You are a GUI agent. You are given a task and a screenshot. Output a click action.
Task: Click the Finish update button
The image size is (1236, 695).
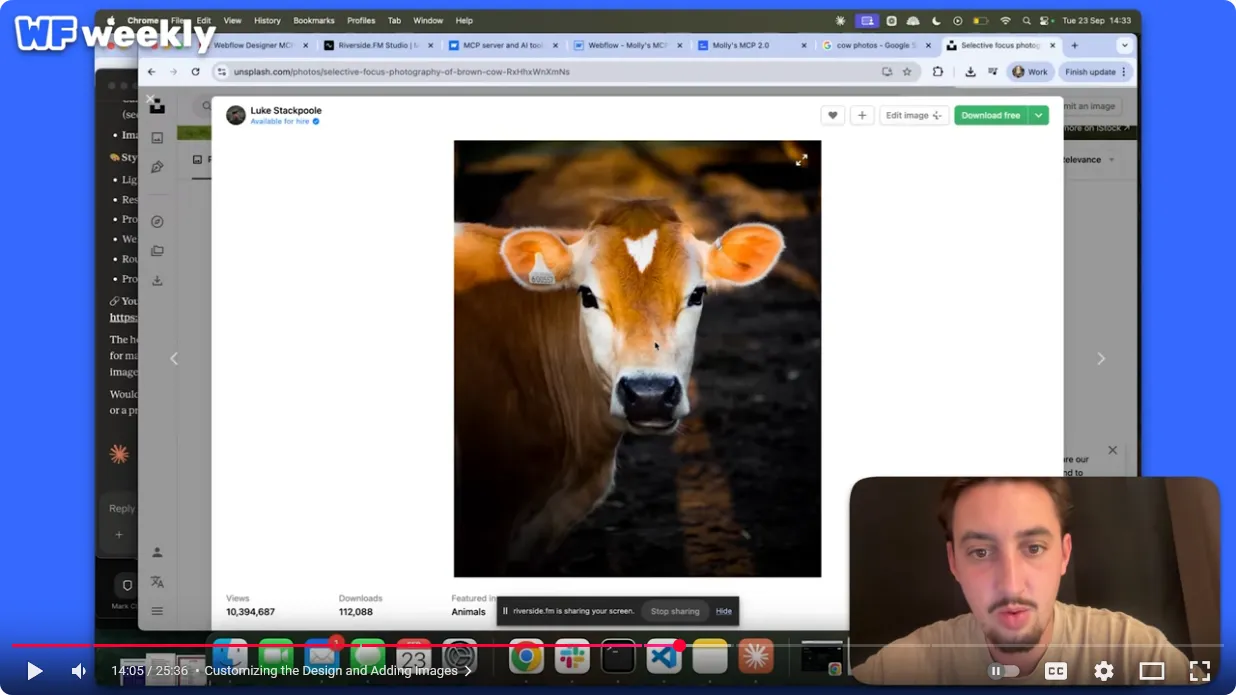(1095, 72)
